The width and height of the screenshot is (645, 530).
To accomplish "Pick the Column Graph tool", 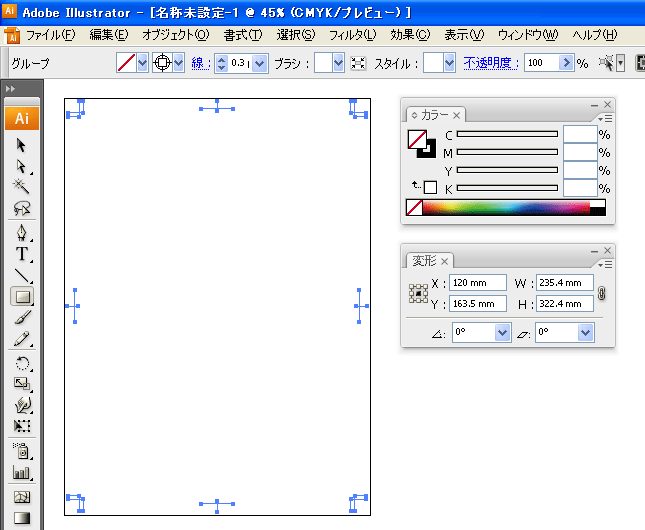I will coord(21,472).
